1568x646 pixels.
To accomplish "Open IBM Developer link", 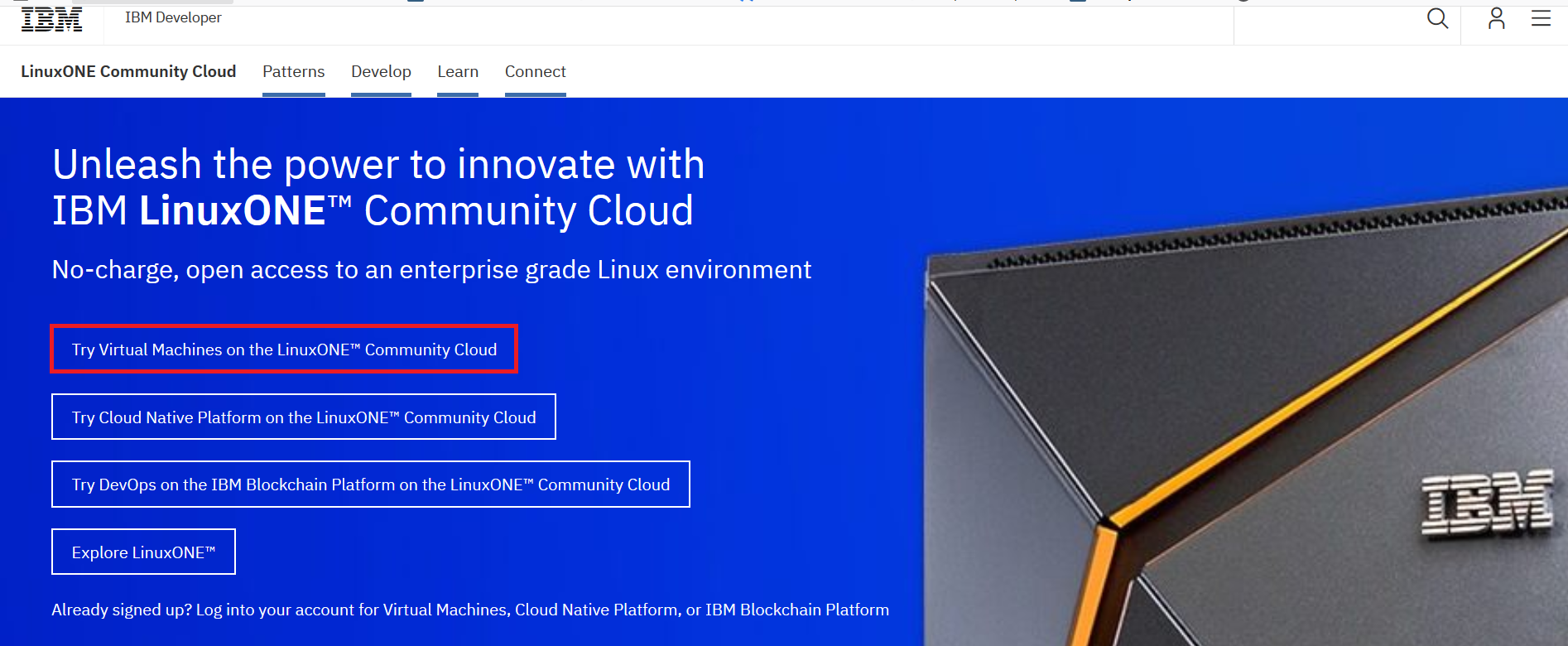I will 173,17.
